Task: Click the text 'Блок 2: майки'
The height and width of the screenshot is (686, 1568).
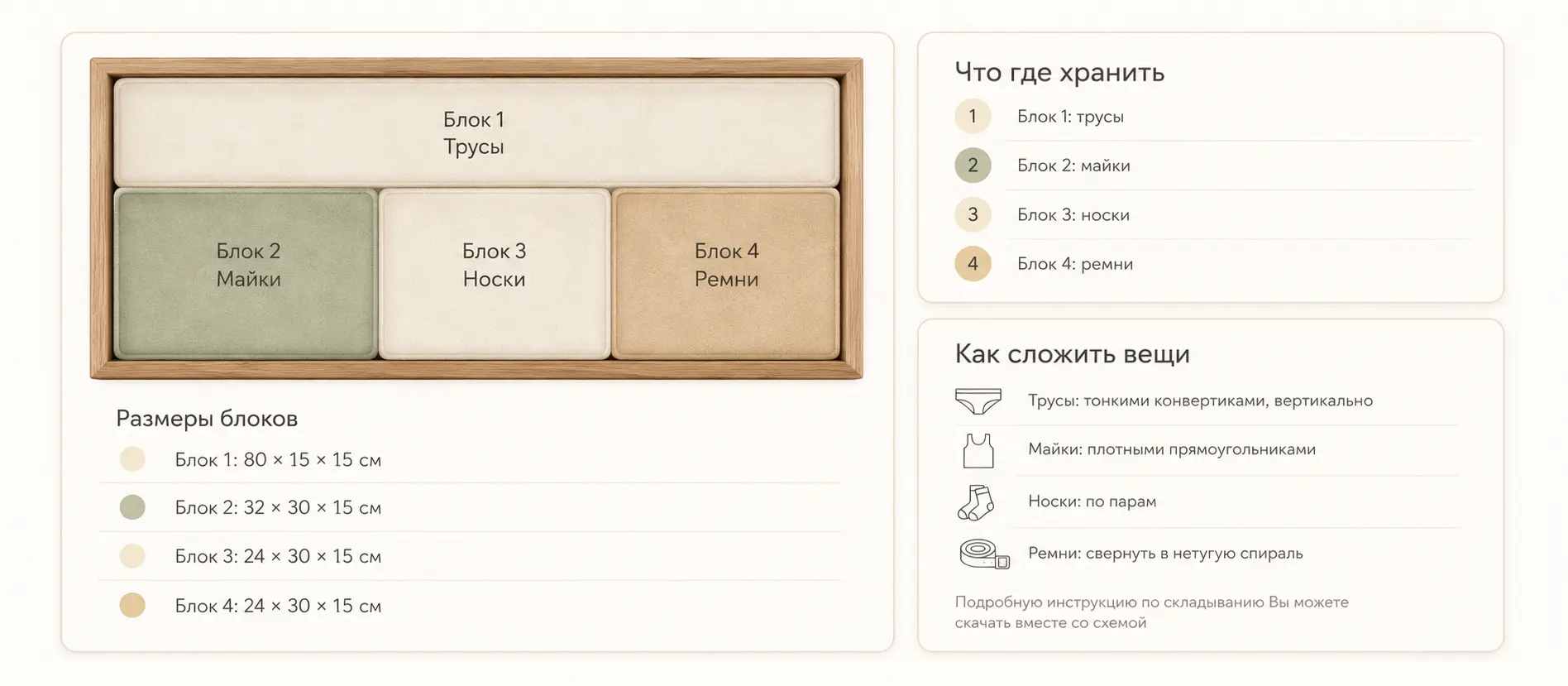Action: (x=1073, y=166)
